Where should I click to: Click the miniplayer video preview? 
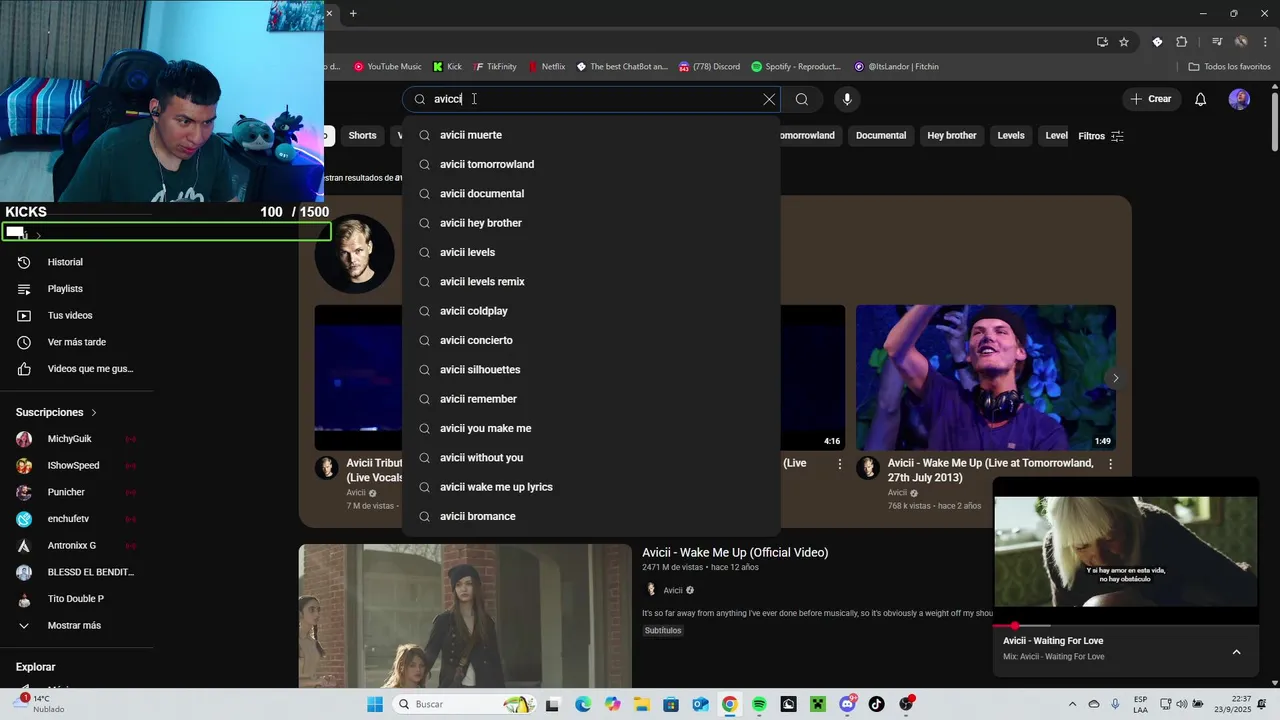1125,552
